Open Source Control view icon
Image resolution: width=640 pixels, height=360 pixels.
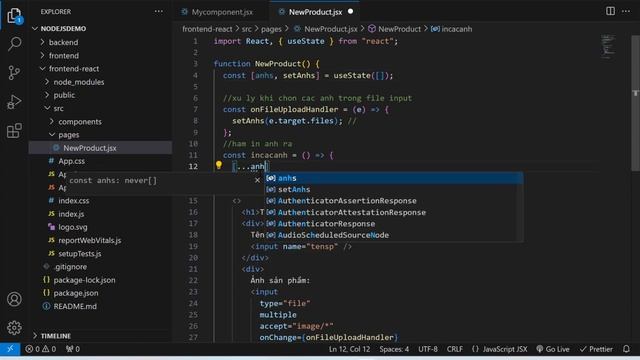pos(14,73)
